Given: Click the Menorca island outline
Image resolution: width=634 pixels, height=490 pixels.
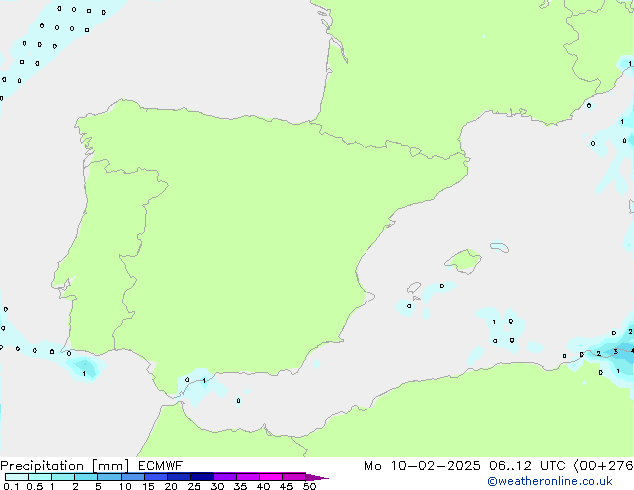Looking at the screenshot, I should [x=499, y=247].
